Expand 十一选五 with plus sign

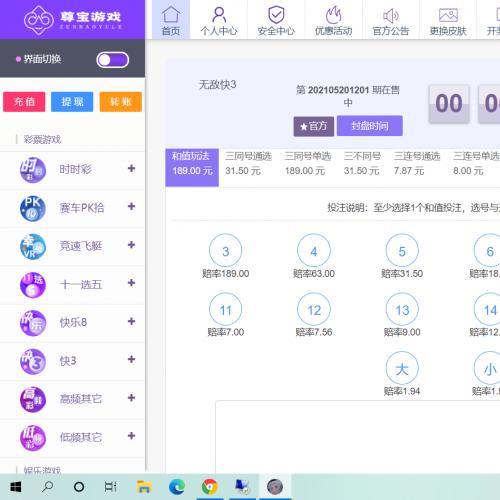(x=131, y=283)
